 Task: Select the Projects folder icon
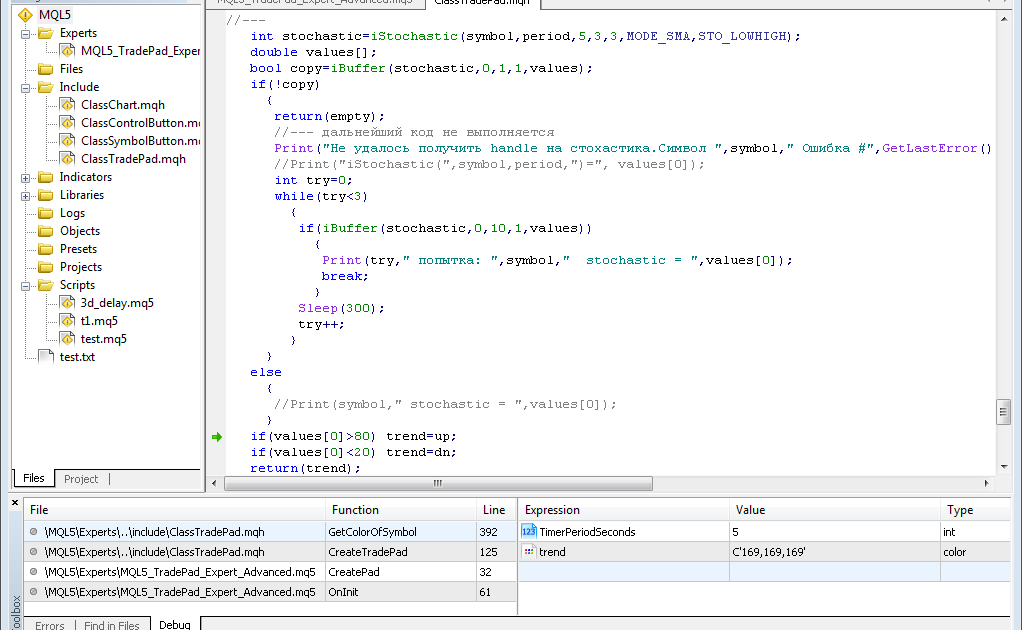coord(46,266)
